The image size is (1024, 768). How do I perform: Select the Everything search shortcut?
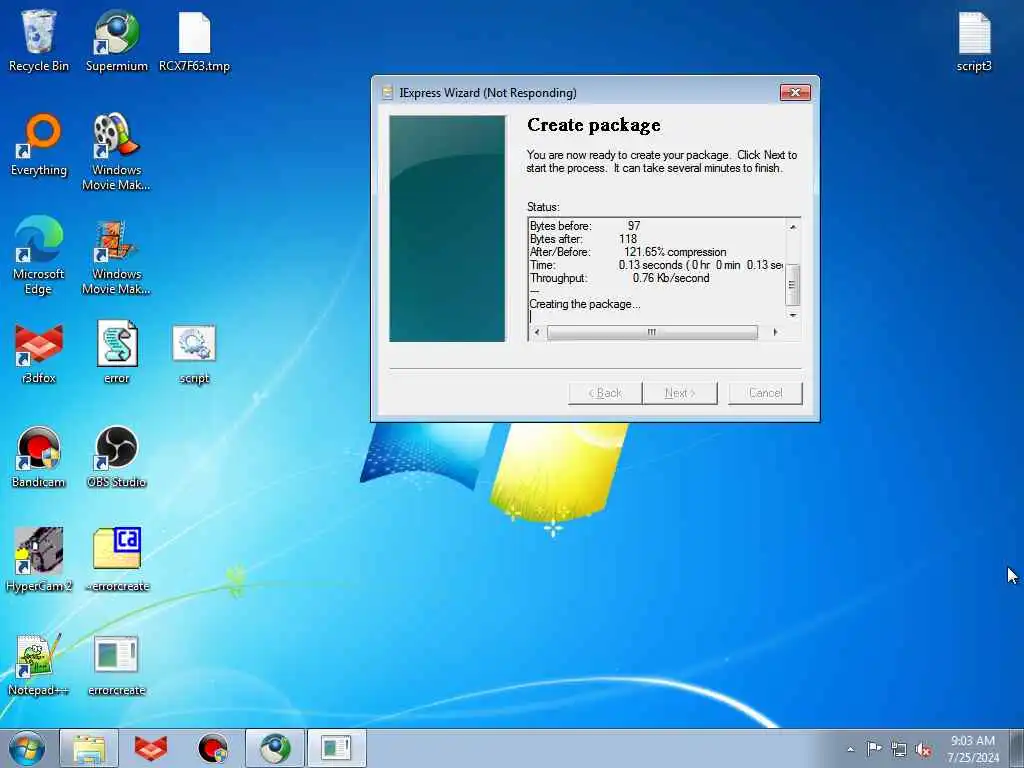[x=39, y=145]
